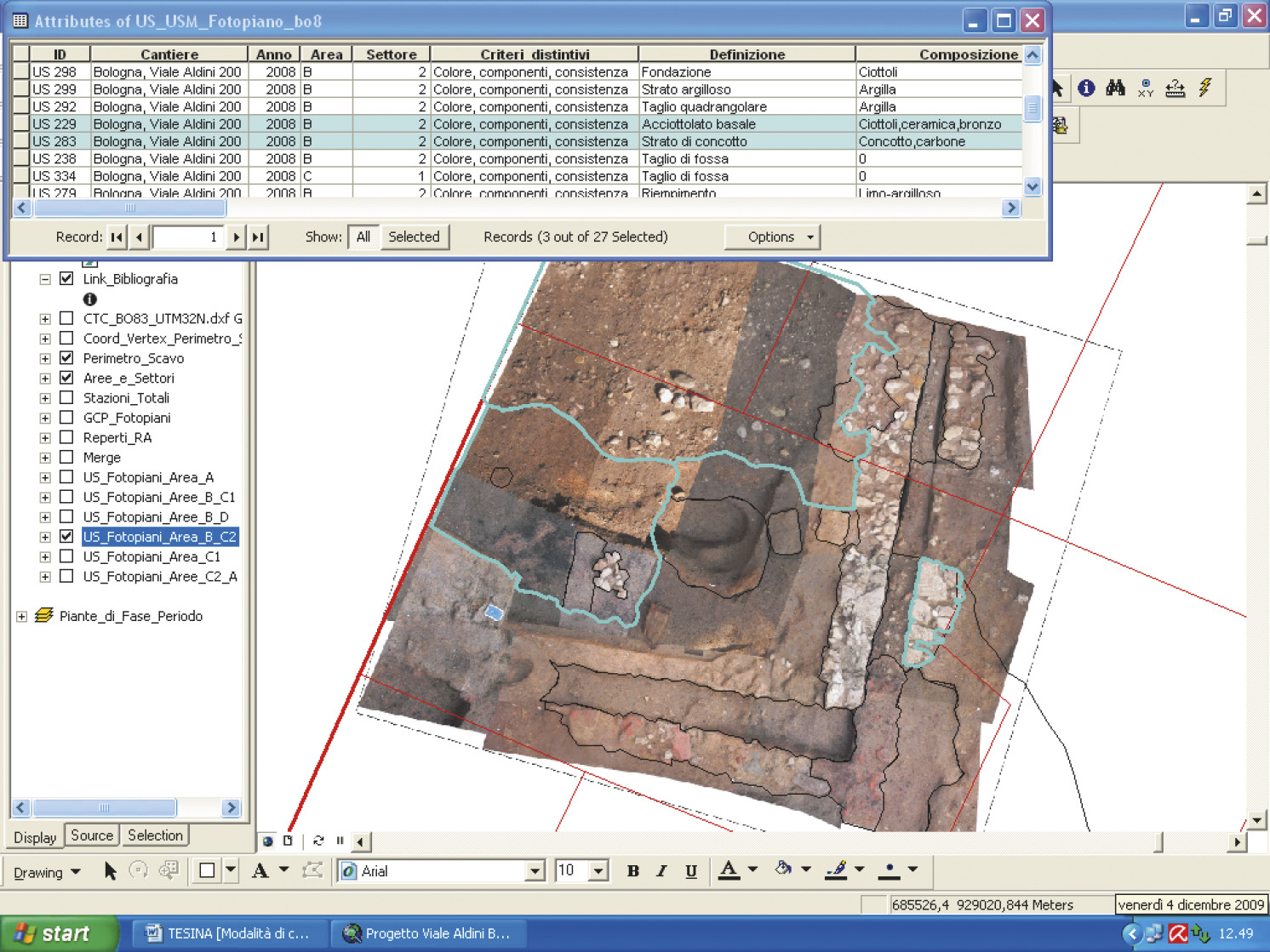Open the Find binoculars tool

coord(1116,88)
